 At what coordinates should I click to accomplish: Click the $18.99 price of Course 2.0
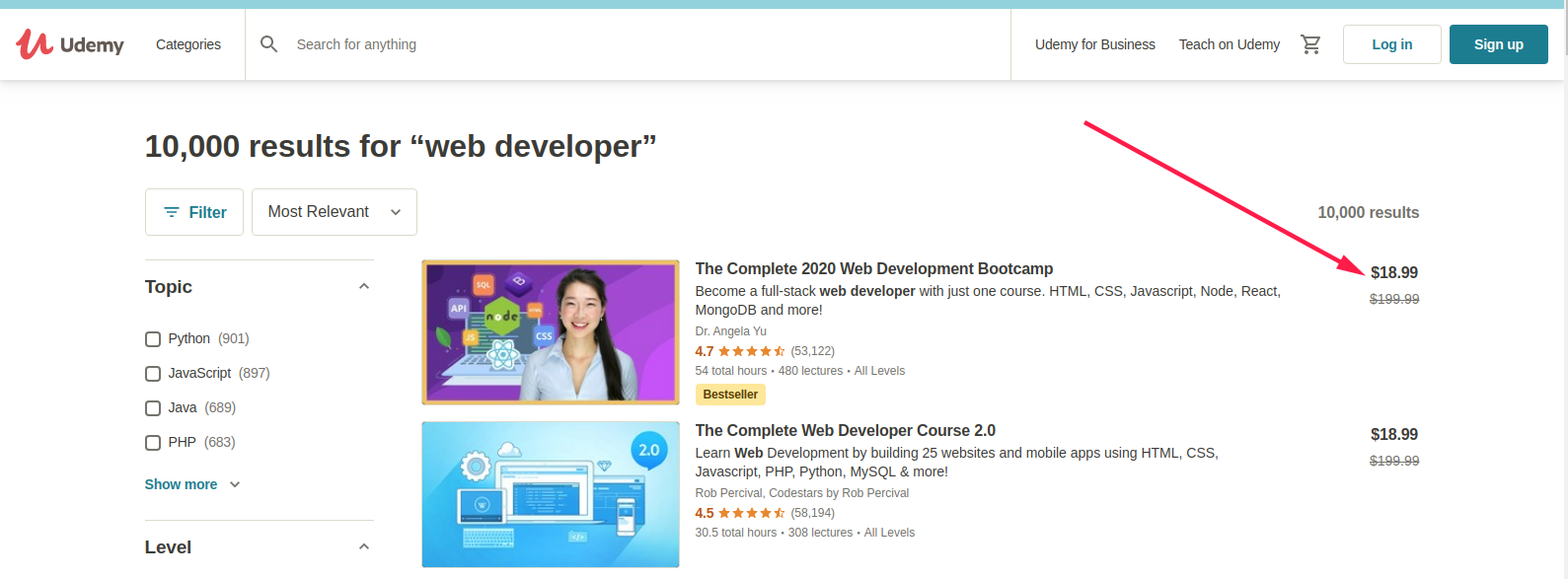[x=1394, y=435]
